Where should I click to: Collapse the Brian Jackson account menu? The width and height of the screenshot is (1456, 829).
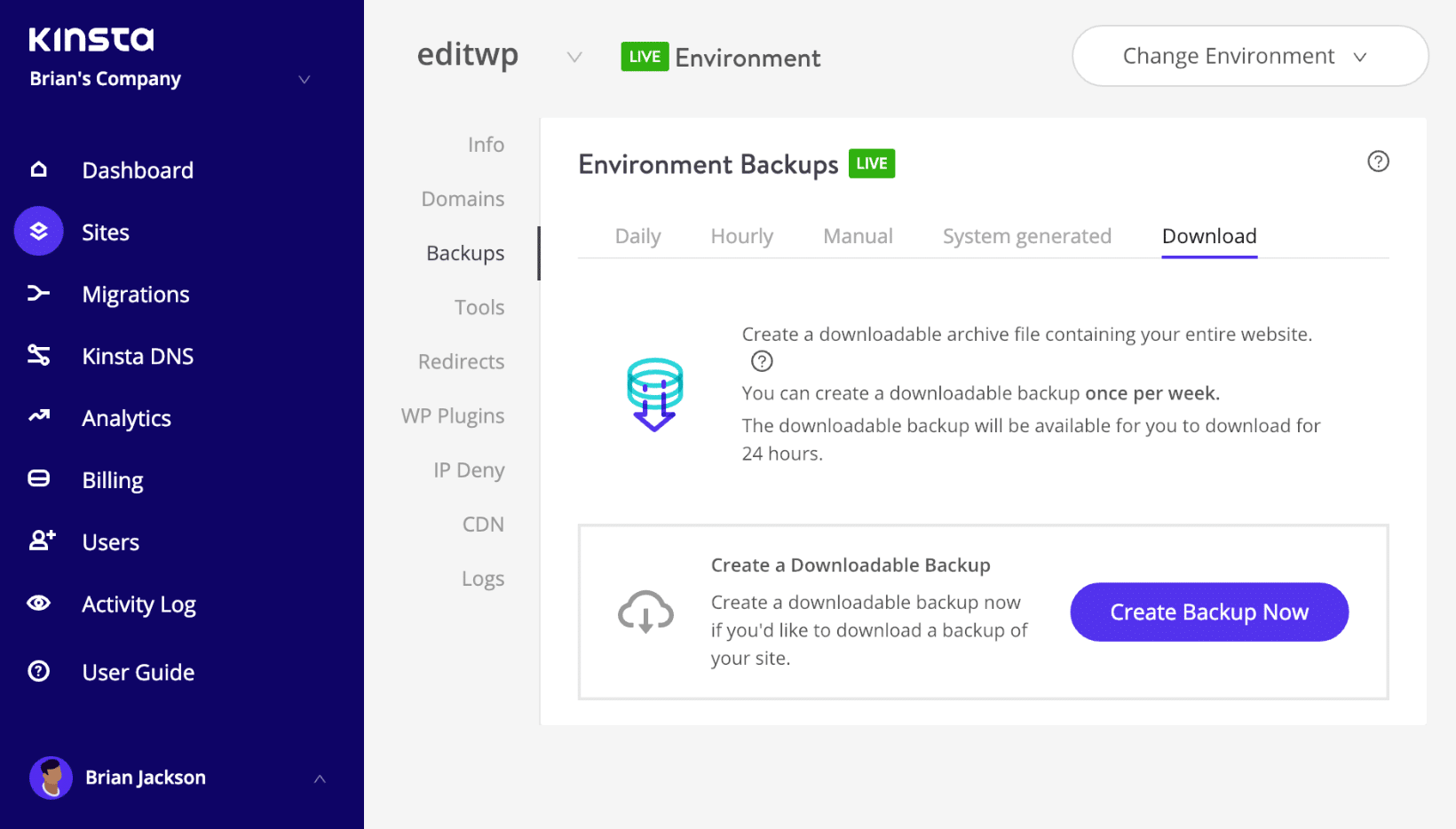320,778
